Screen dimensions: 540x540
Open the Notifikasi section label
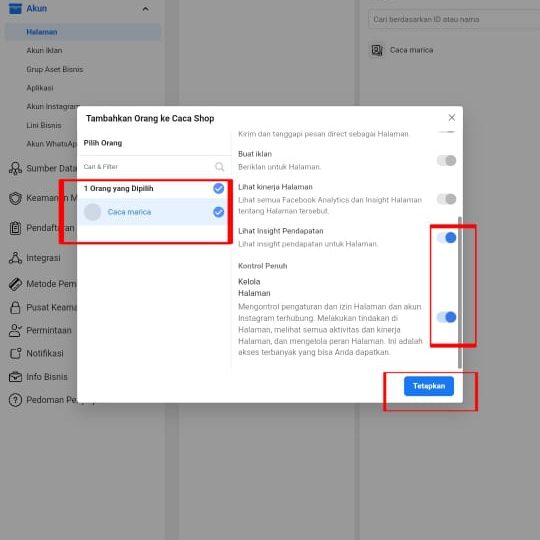pos(45,353)
